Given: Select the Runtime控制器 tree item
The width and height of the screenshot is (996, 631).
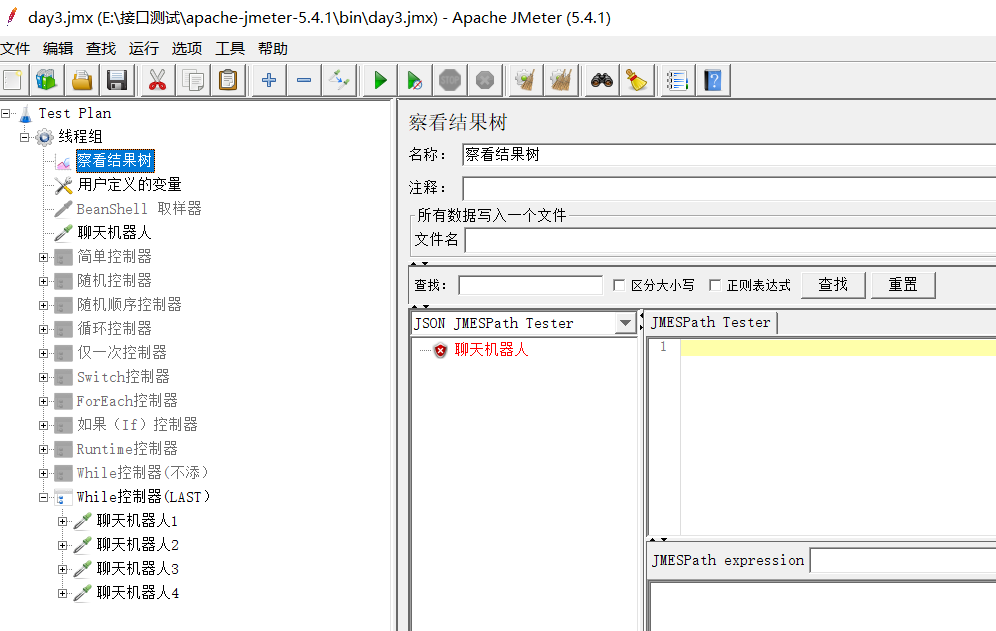Looking at the screenshot, I should click(127, 449).
